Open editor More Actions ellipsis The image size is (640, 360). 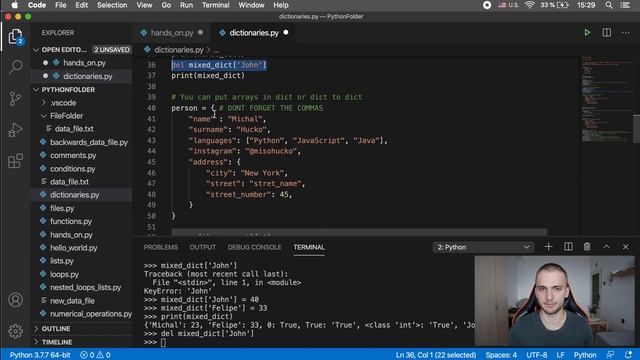[626, 33]
